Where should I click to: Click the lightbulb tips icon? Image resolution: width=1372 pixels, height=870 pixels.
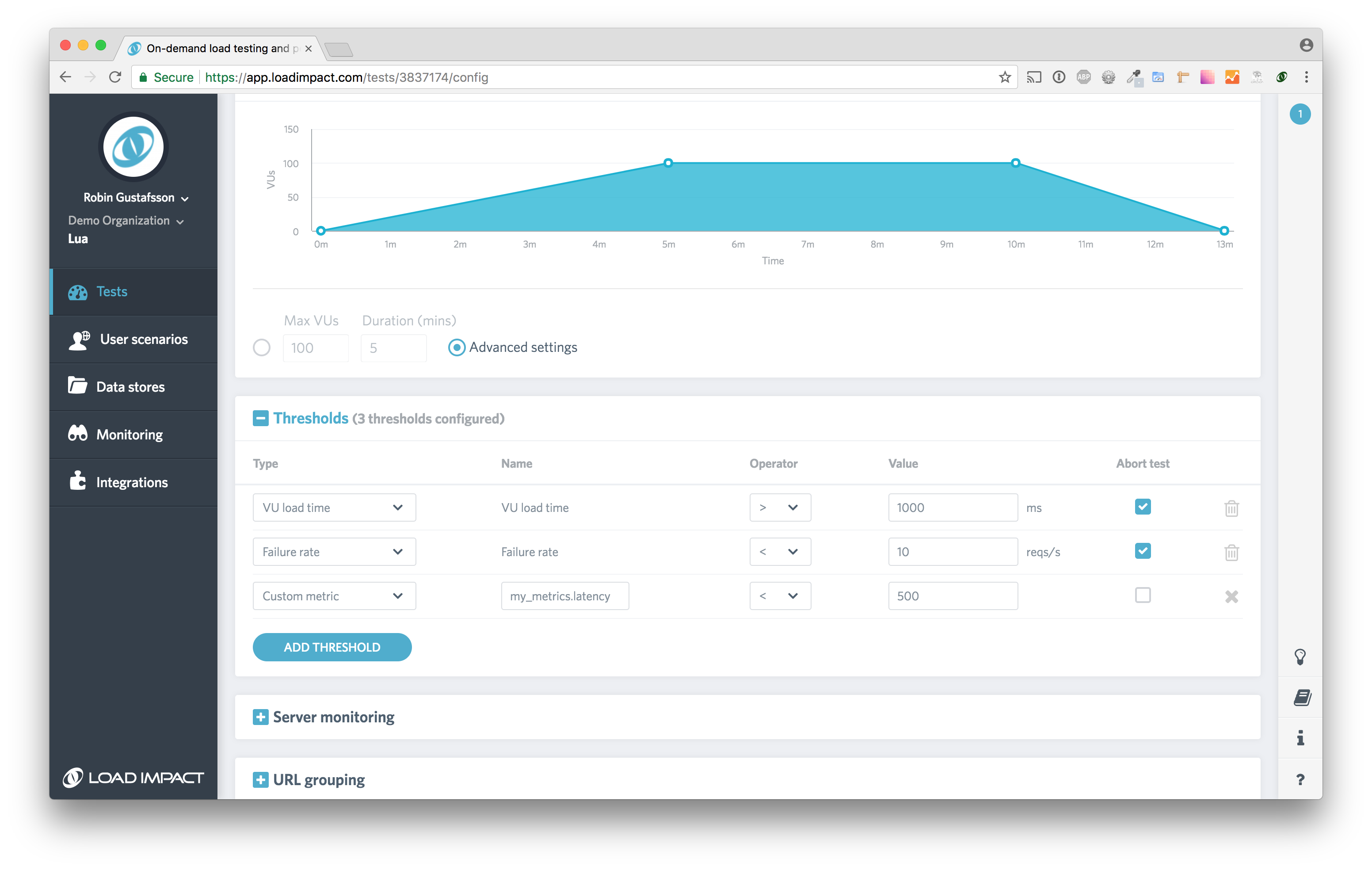click(1300, 656)
